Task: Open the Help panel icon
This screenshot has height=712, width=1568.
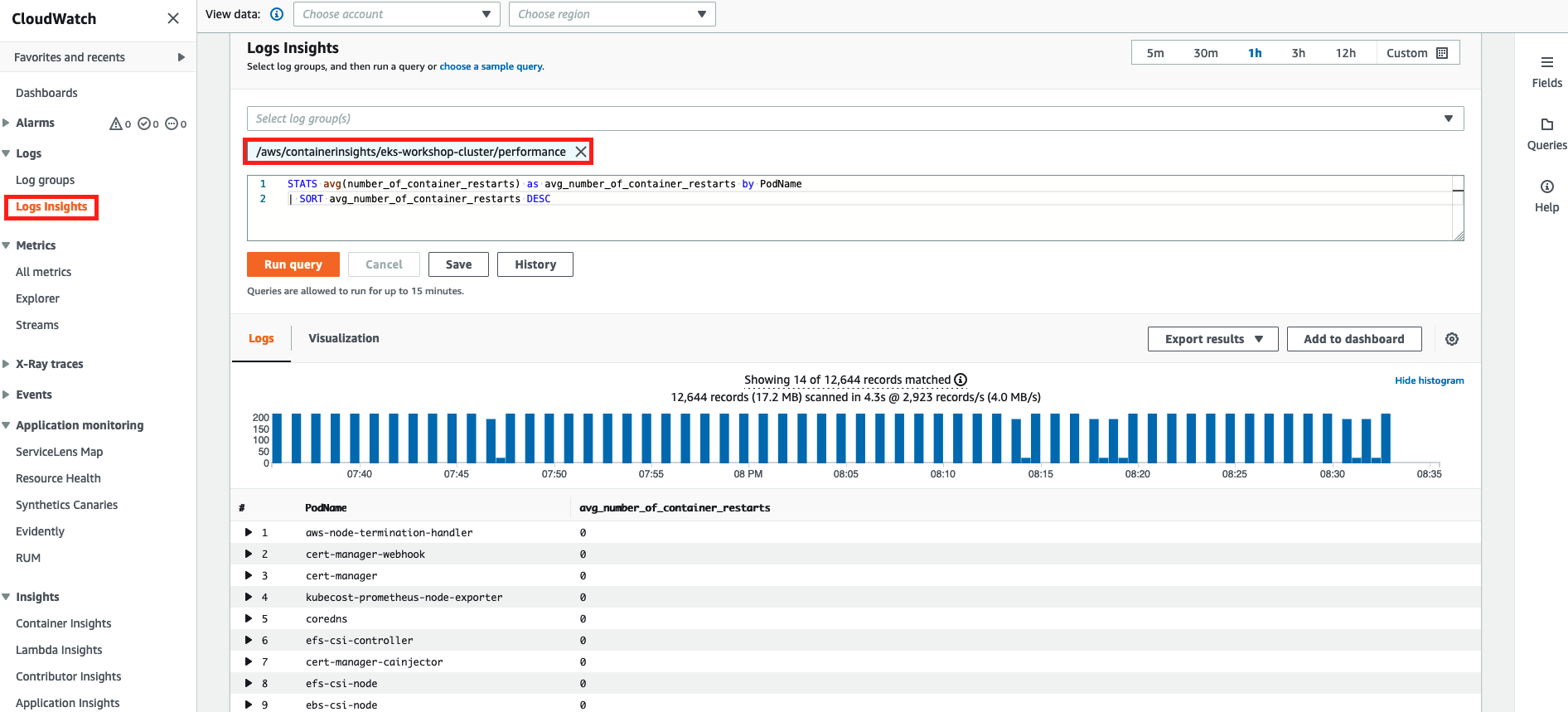Action: coord(1546,187)
